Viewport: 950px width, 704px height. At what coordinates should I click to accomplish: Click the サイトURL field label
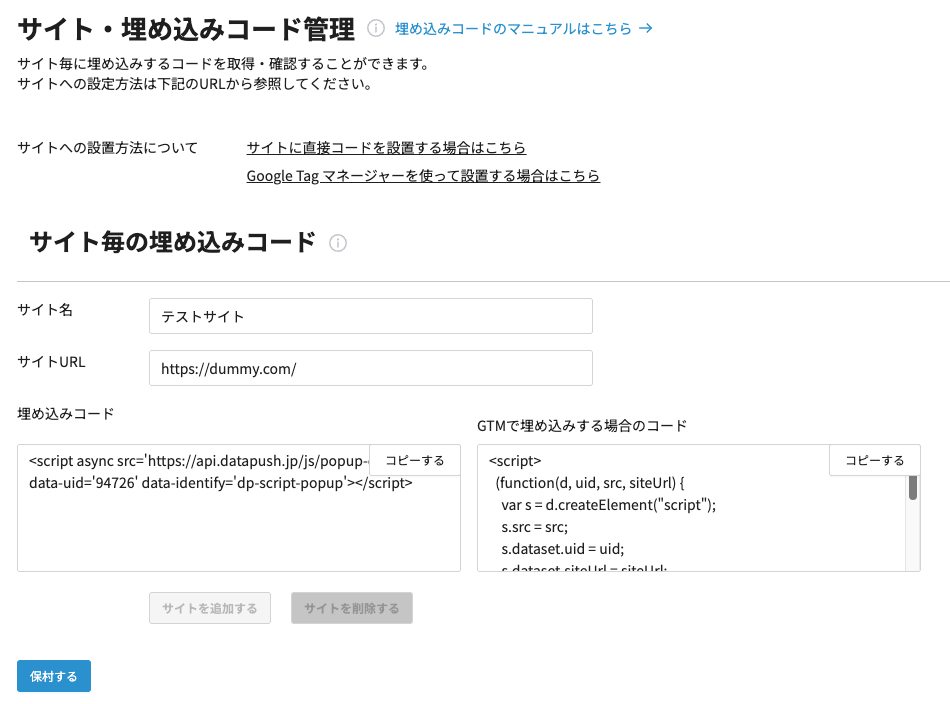(51, 362)
